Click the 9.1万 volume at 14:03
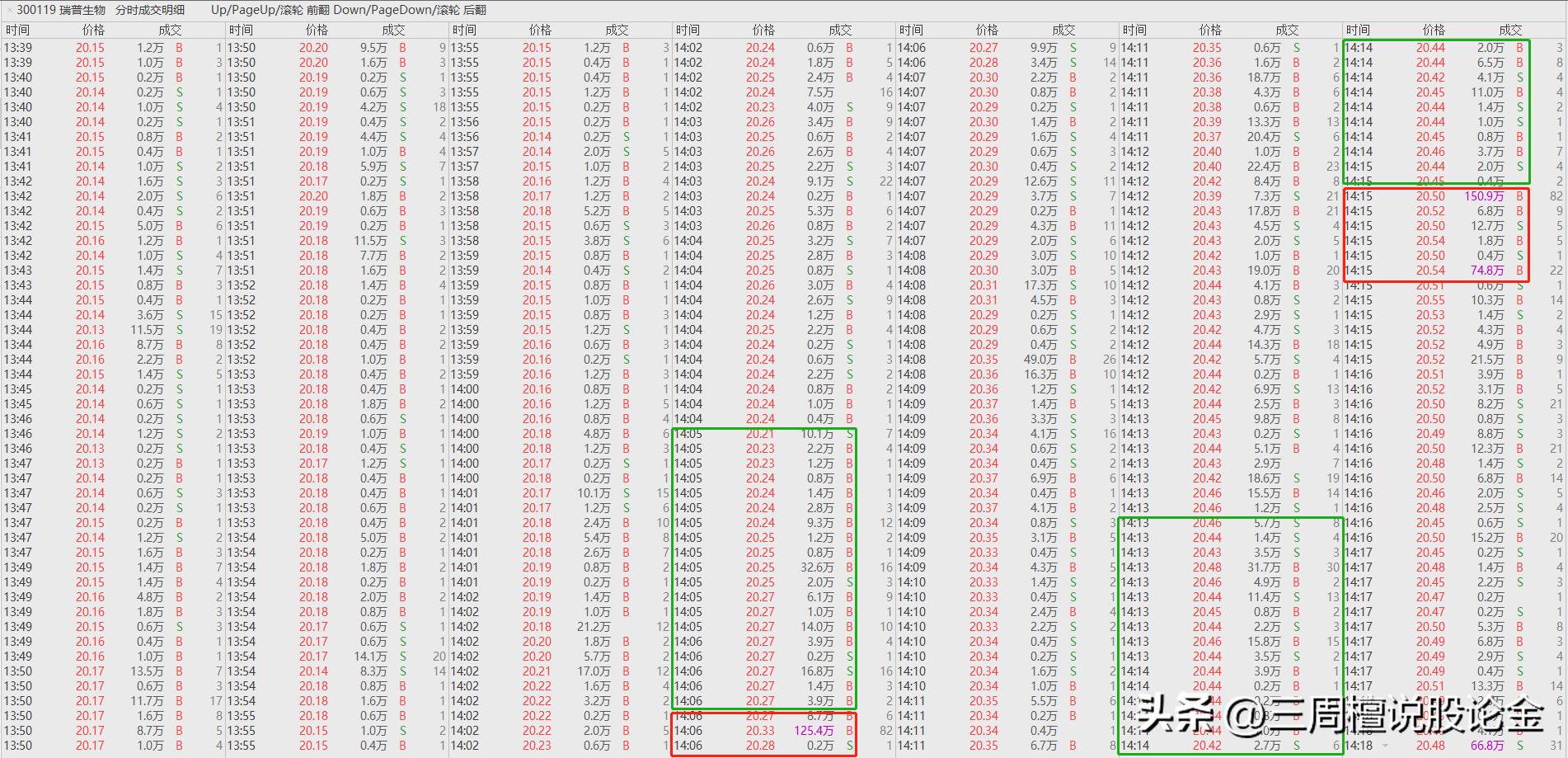The height and width of the screenshot is (758, 1568). pos(820,181)
